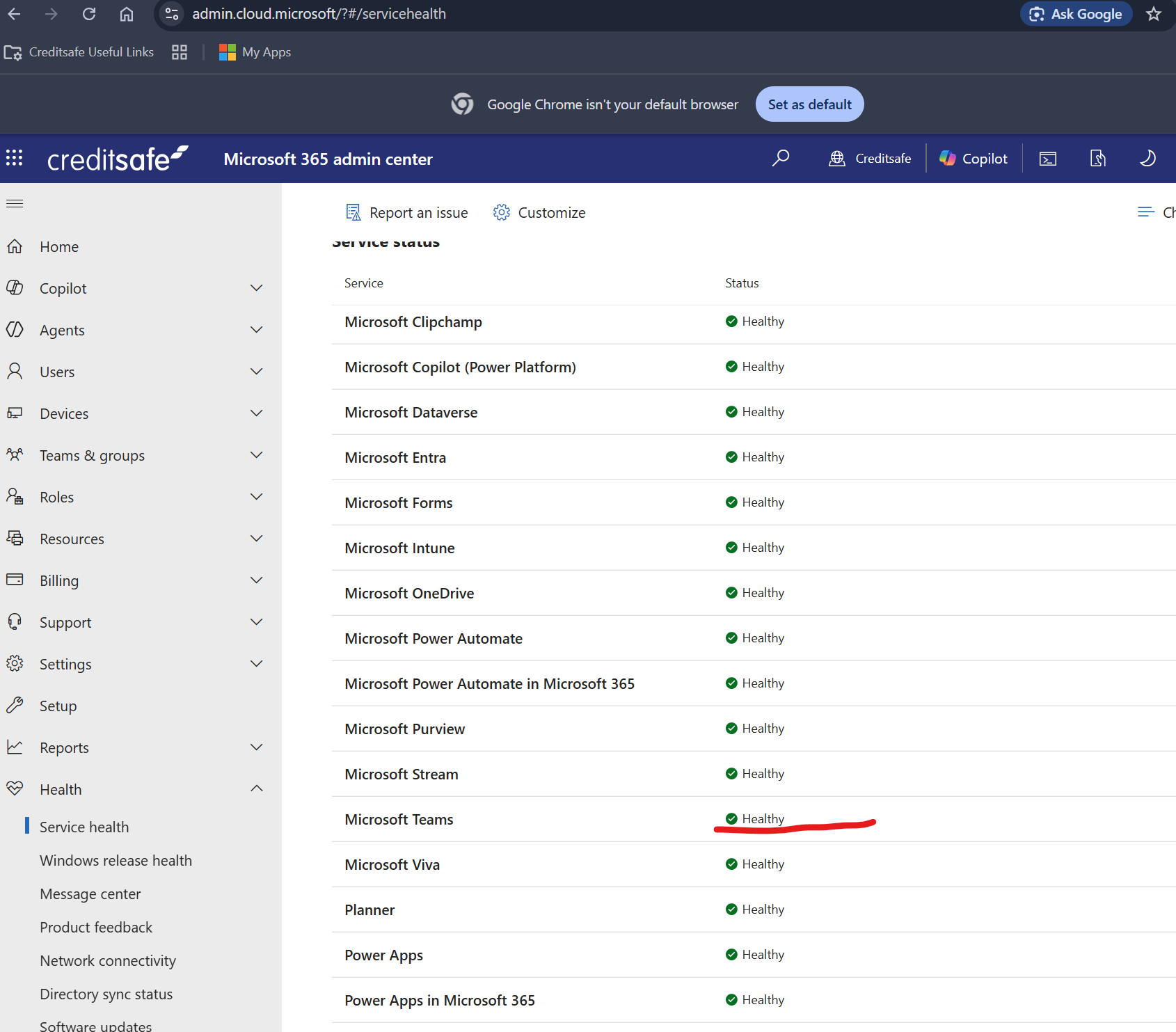Click the browser home icon
This screenshot has width=1176, height=1032.
127,14
